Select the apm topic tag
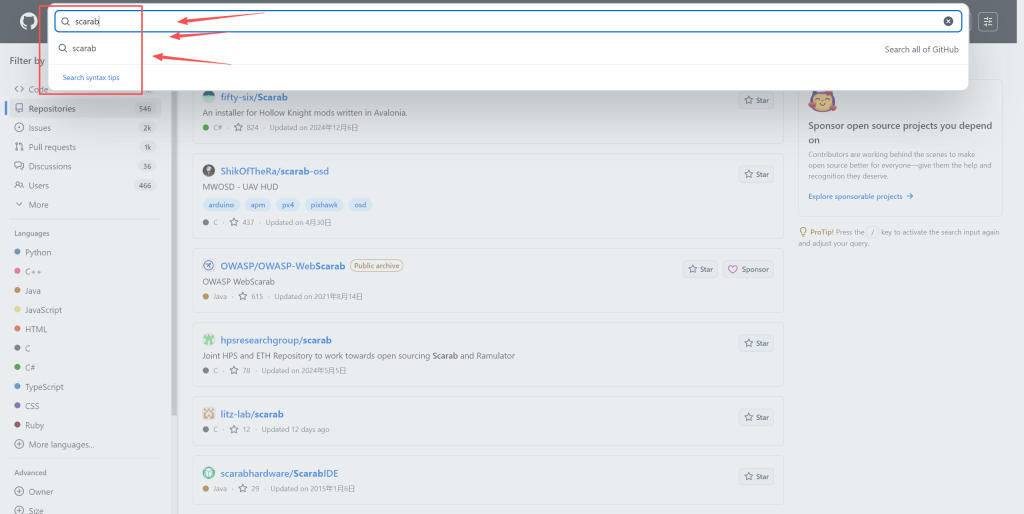Screen dimensions: 1024x514 point(258,205)
